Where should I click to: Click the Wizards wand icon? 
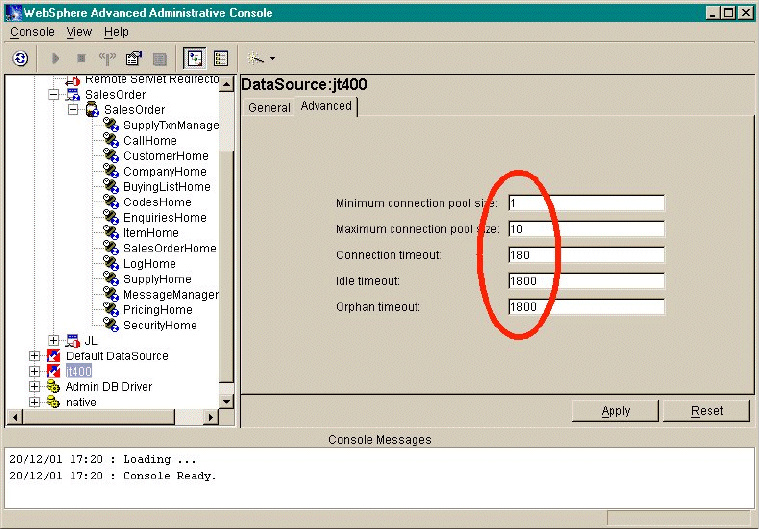(x=256, y=59)
